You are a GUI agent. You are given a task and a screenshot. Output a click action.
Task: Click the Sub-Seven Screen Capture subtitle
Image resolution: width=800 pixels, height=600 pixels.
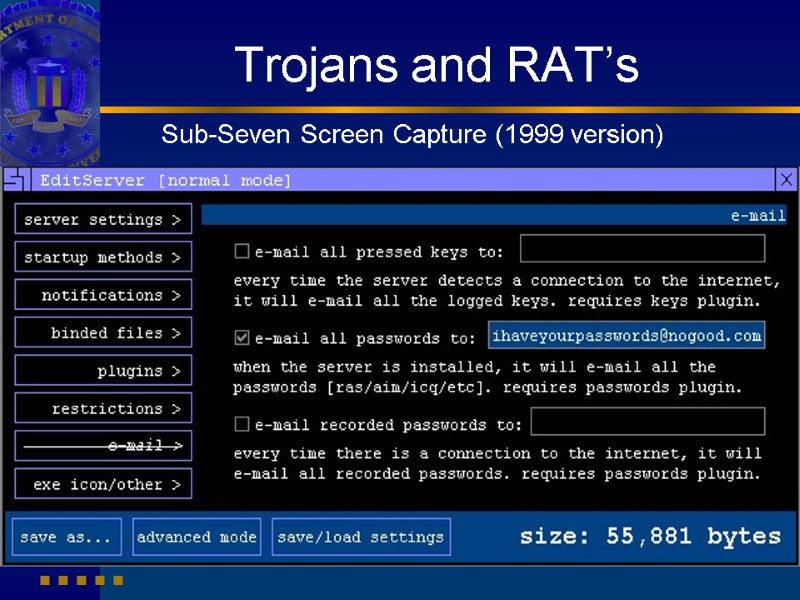(x=412, y=135)
